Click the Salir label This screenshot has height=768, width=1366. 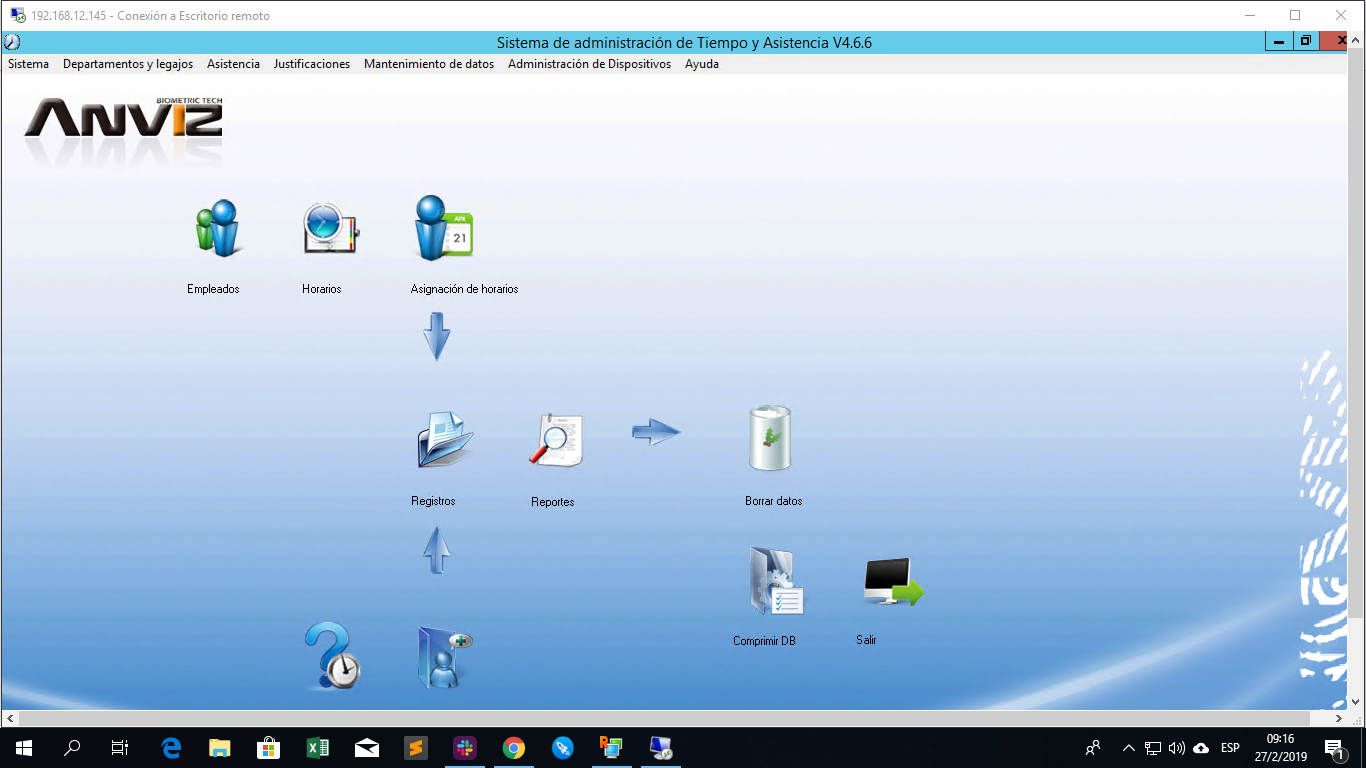[866, 640]
